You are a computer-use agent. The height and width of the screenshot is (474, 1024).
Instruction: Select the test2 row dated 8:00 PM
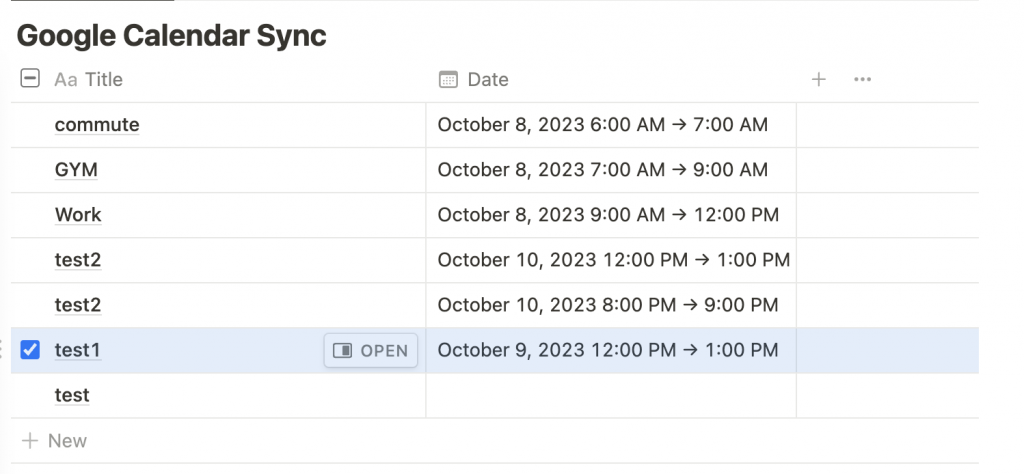click(78, 305)
